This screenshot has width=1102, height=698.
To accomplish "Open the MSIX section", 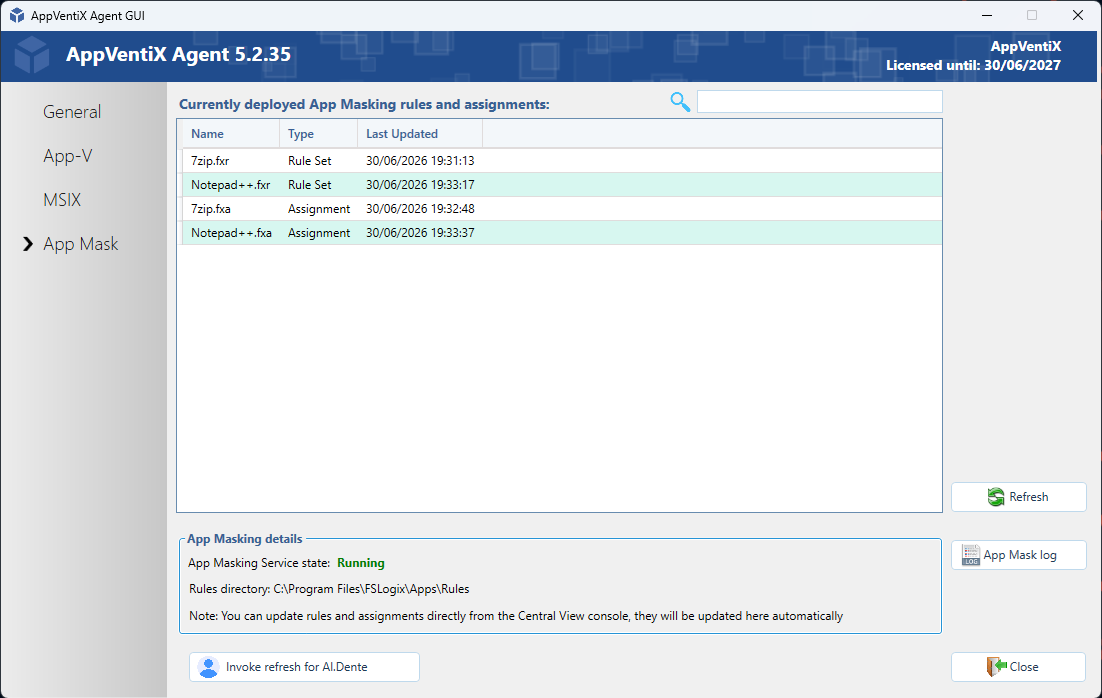I will coord(62,200).
